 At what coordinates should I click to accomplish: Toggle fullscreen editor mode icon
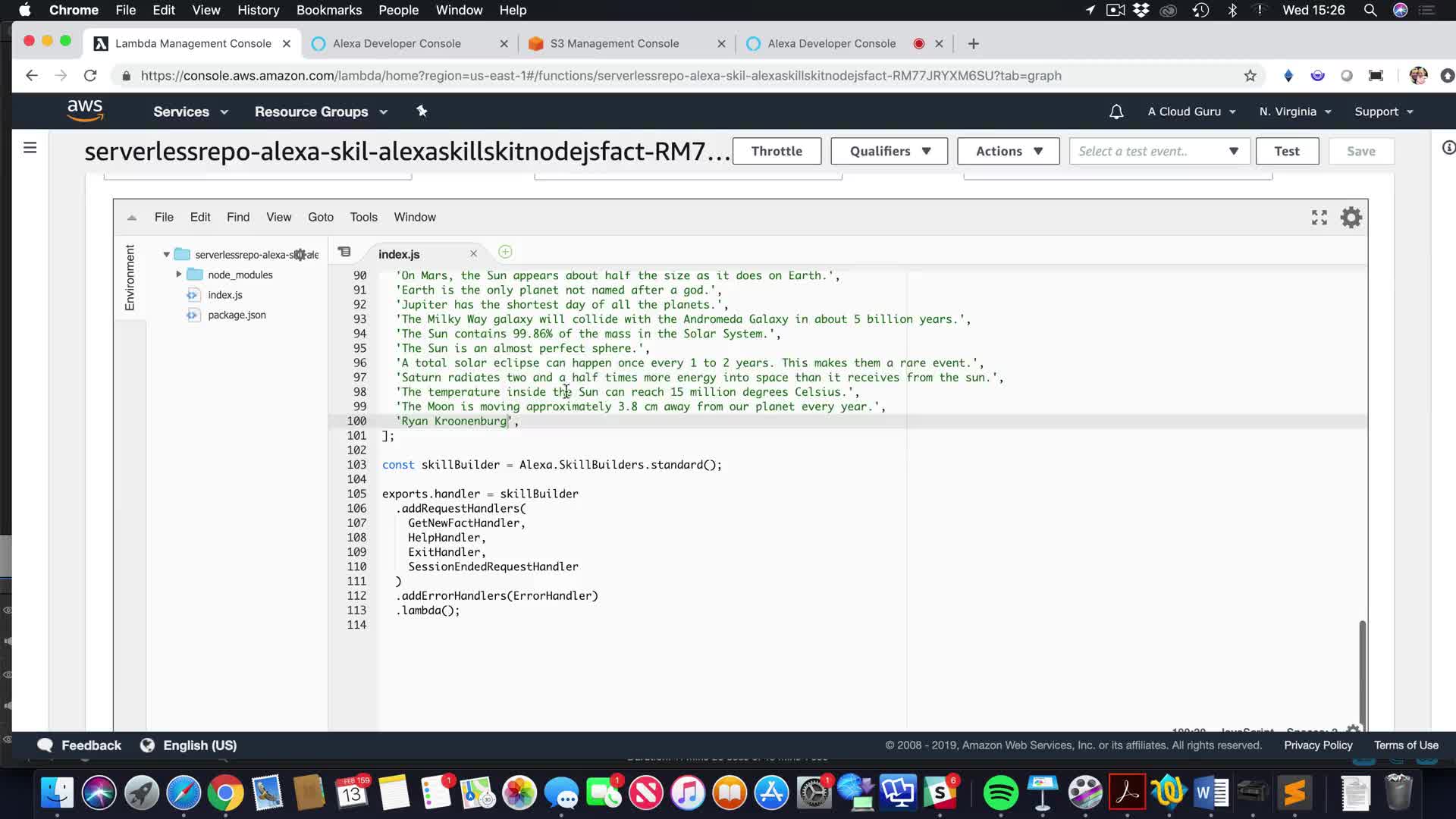coord(1319,218)
